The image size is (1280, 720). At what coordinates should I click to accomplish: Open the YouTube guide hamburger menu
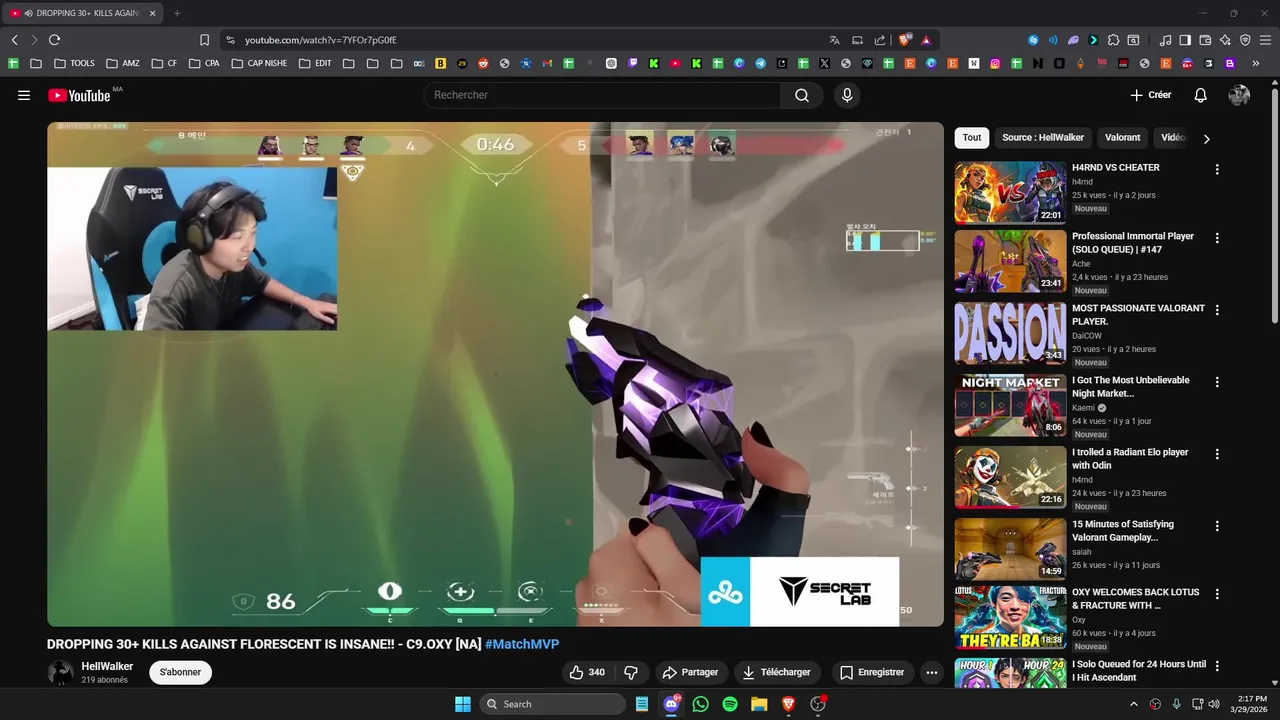point(24,95)
